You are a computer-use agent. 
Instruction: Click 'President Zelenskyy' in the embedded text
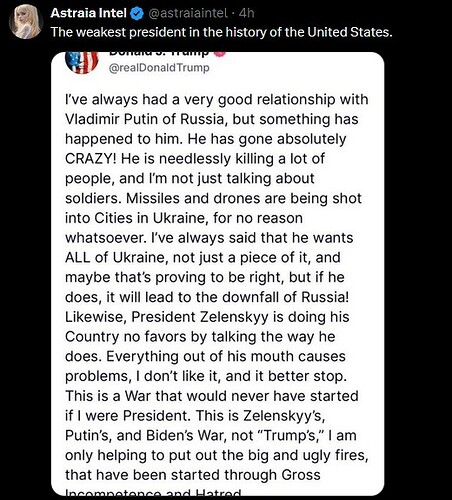coord(200,317)
